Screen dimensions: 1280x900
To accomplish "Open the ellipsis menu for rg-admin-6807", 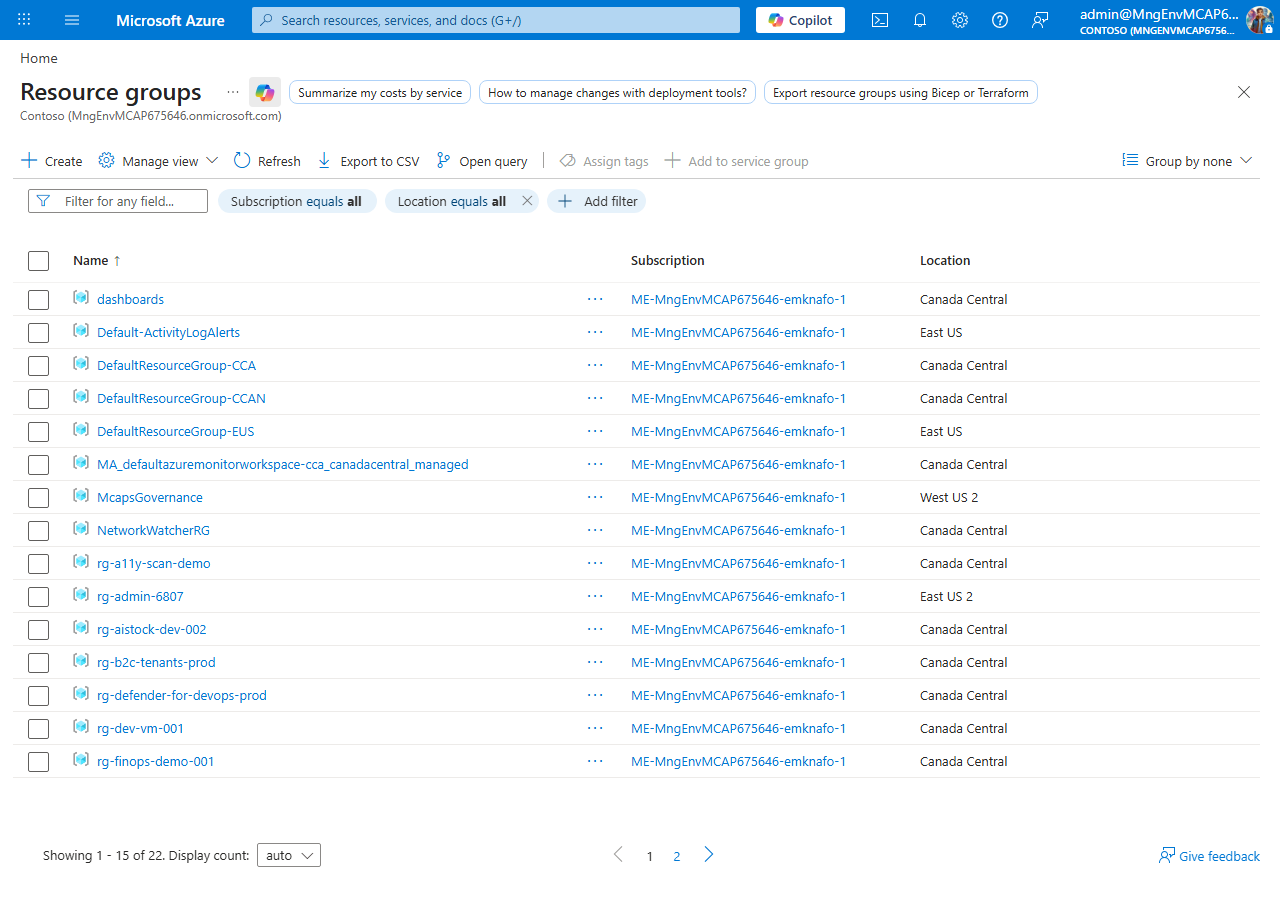I will click(595, 596).
